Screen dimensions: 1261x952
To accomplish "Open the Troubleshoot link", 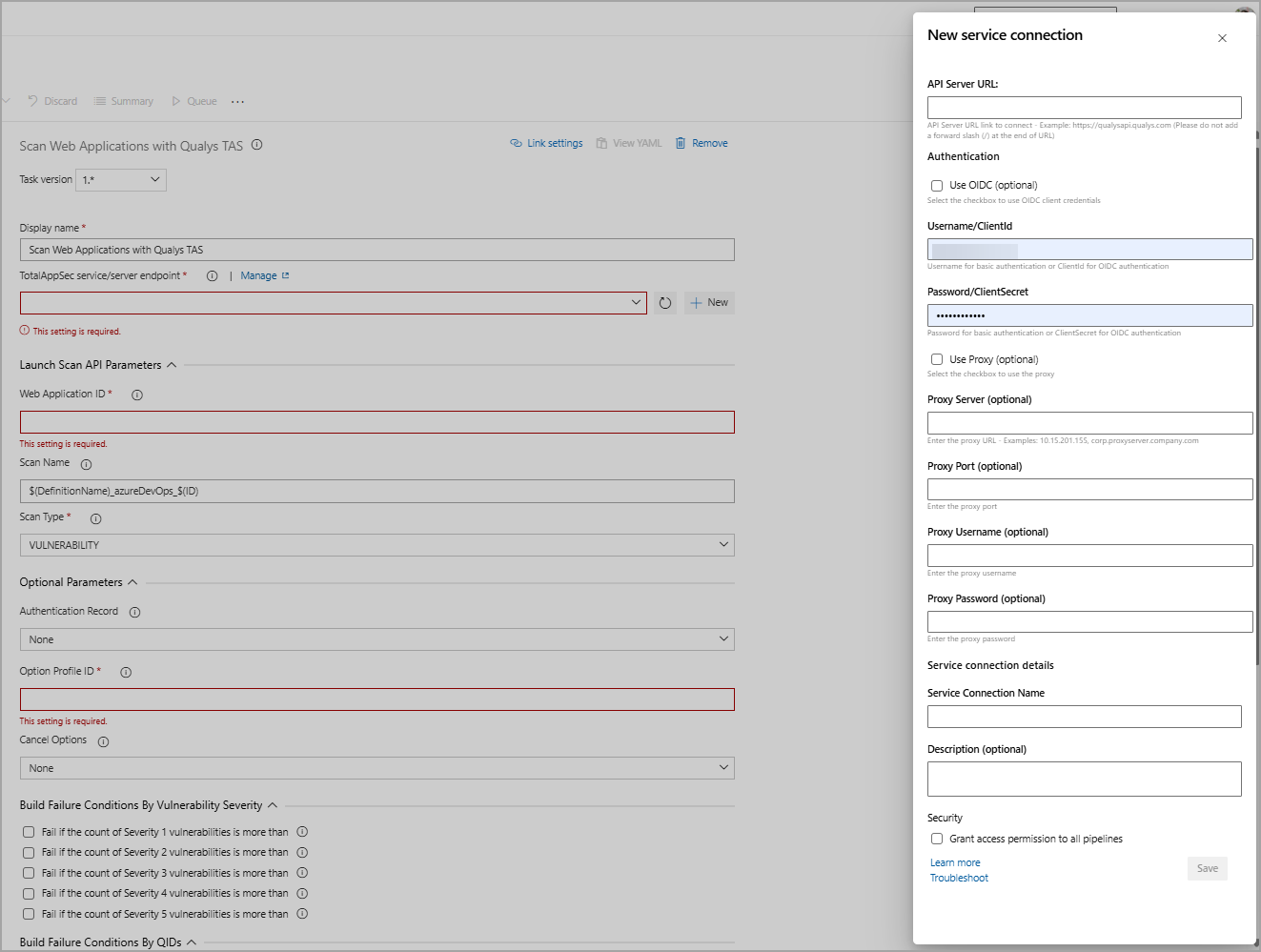I will pos(959,878).
